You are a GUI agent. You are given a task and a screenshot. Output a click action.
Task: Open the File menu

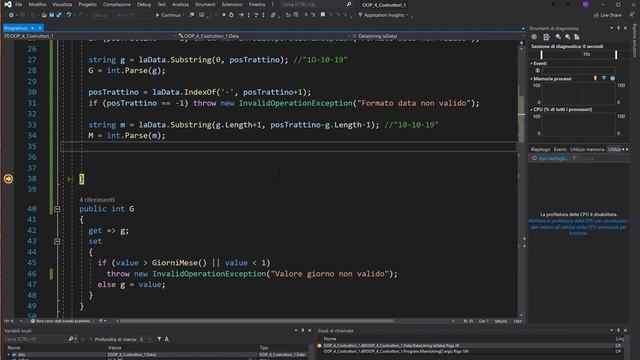click(x=18, y=4)
